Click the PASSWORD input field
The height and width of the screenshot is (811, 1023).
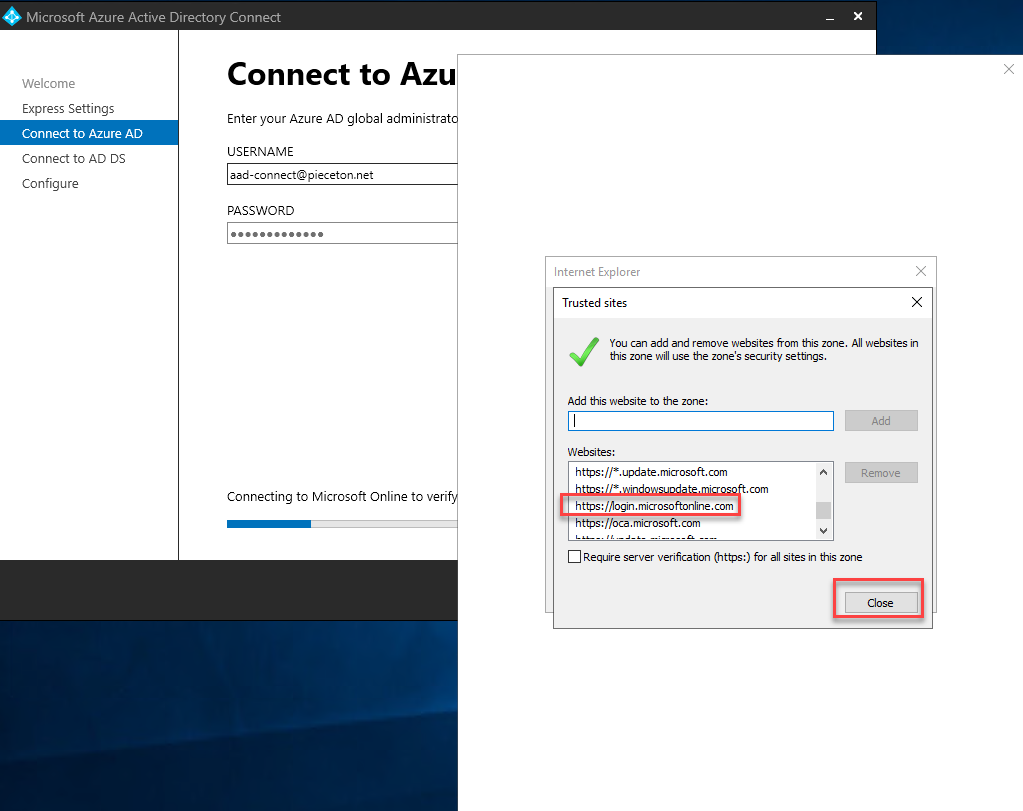click(x=342, y=234)
